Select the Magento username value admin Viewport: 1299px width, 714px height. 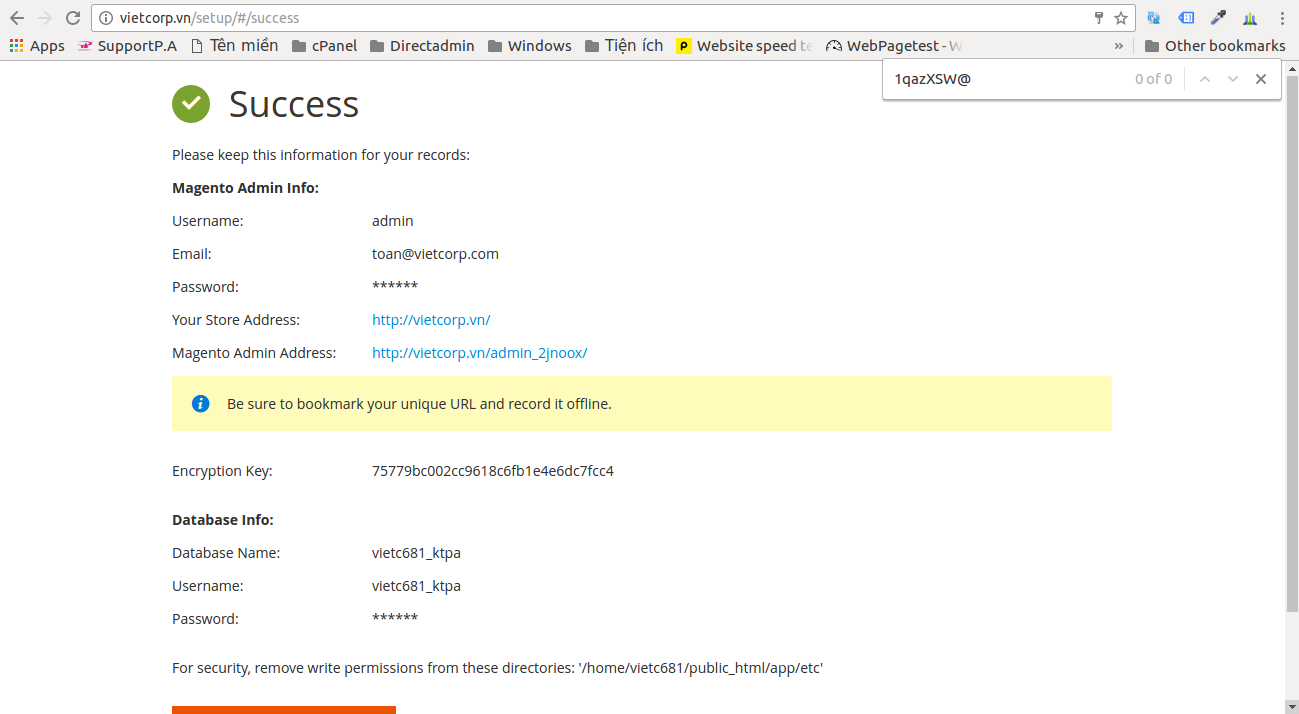click(x=393, y=221)
